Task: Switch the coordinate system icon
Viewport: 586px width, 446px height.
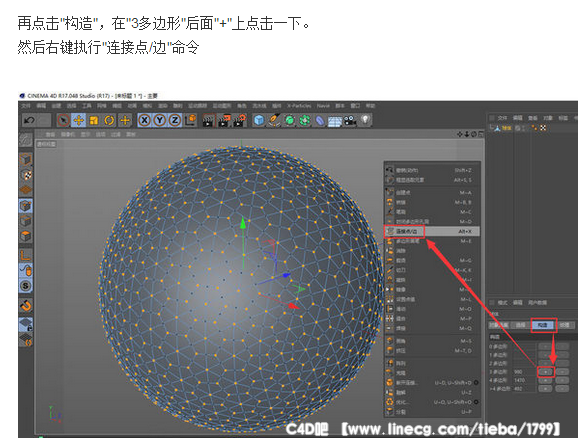Action: (x=190, y=120)
